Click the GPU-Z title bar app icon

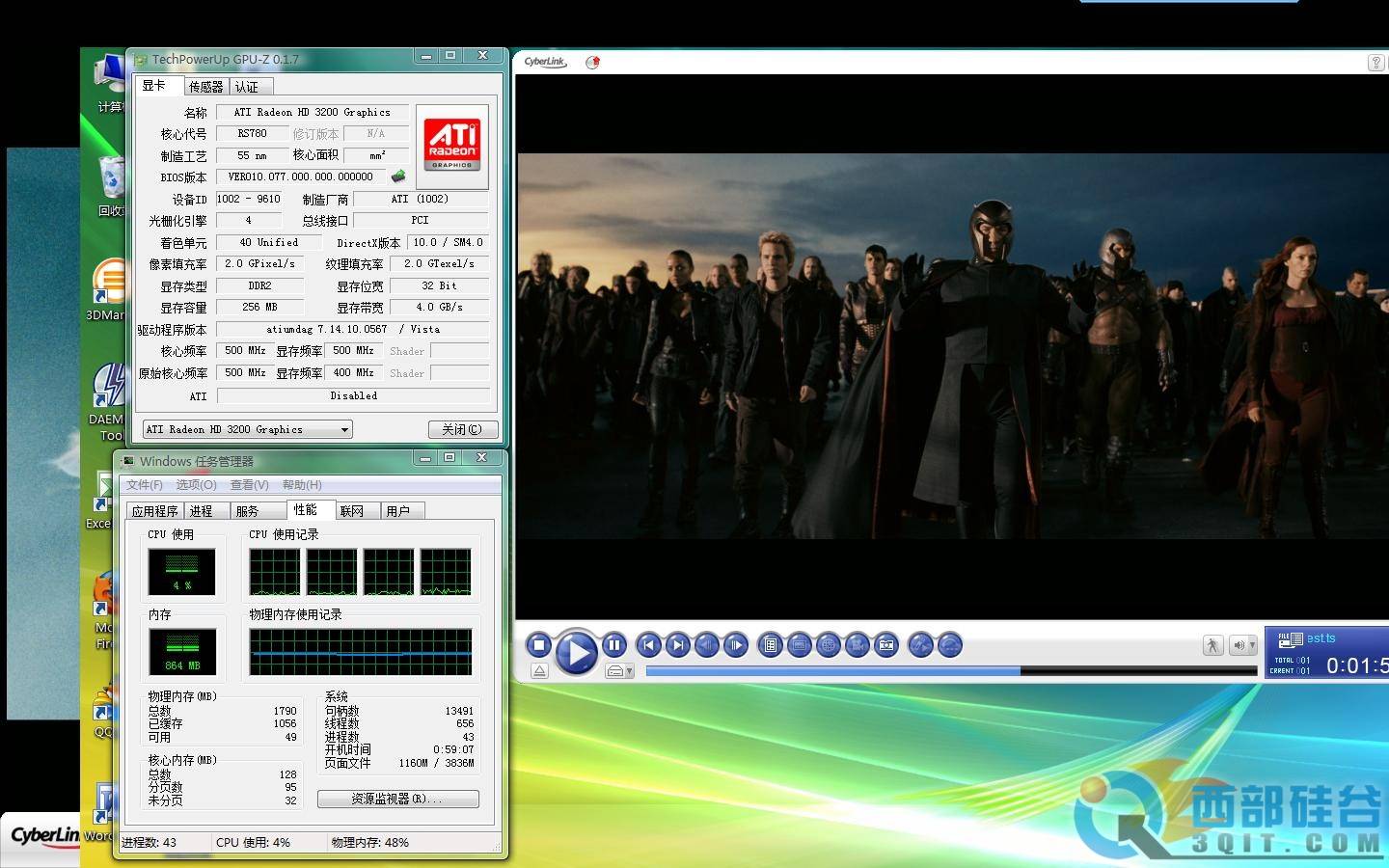pos(141,60)
